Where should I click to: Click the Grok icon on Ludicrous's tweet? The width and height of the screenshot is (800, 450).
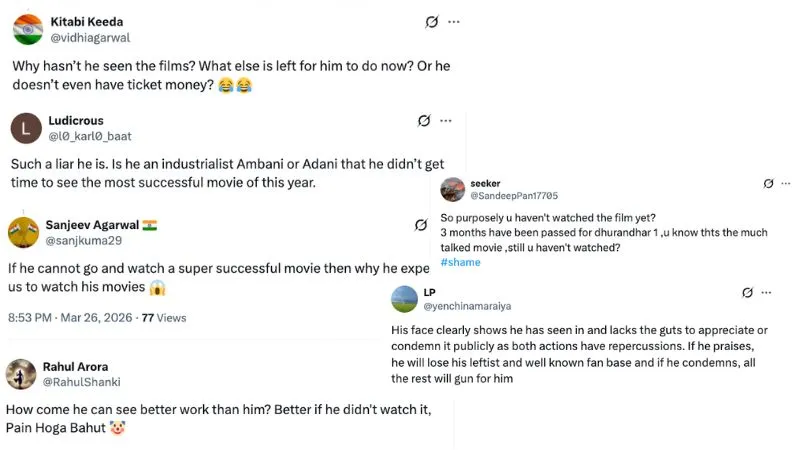(424, 121)
